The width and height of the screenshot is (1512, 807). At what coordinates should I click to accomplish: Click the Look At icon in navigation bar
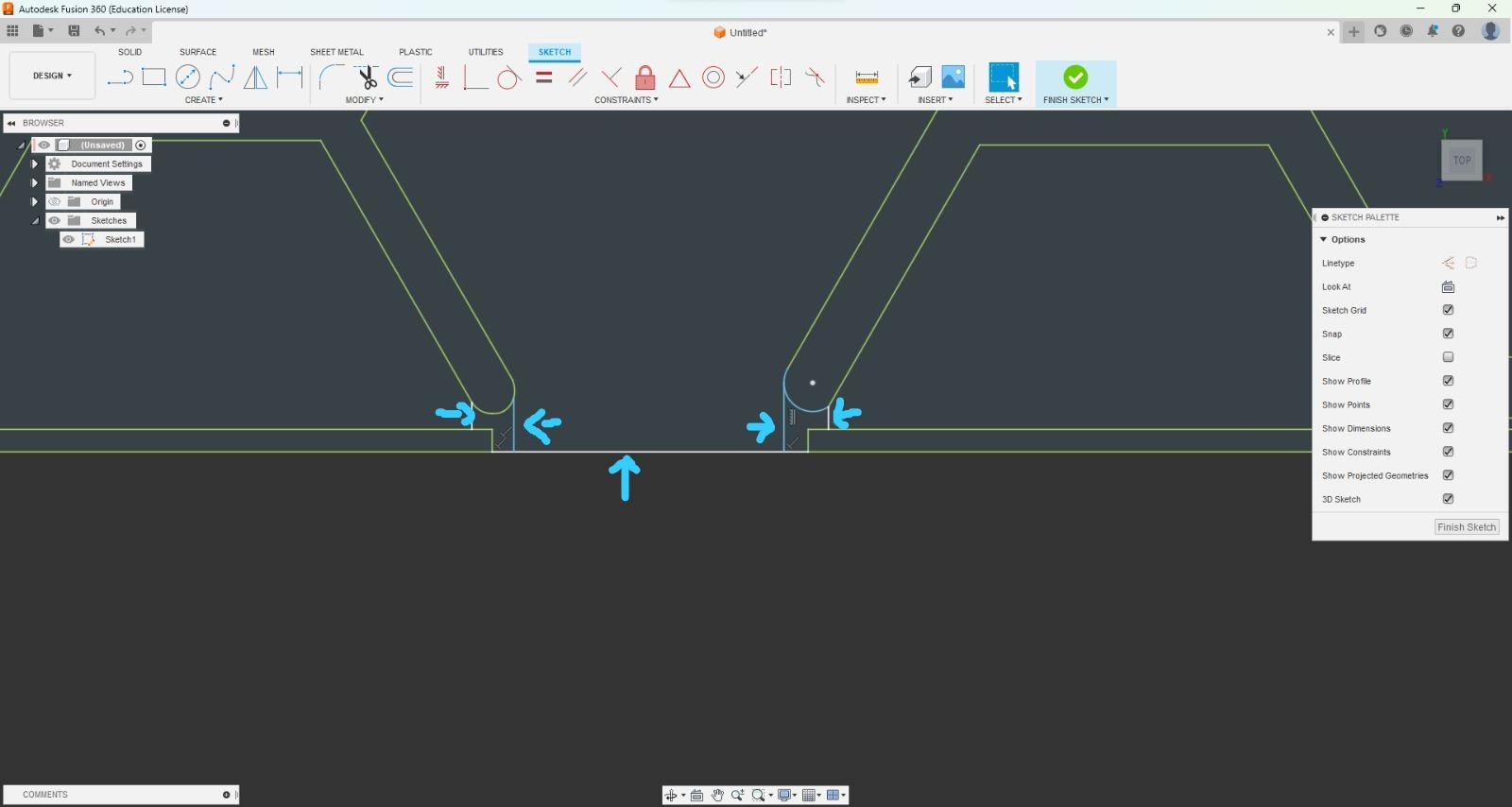click(696, 796)
